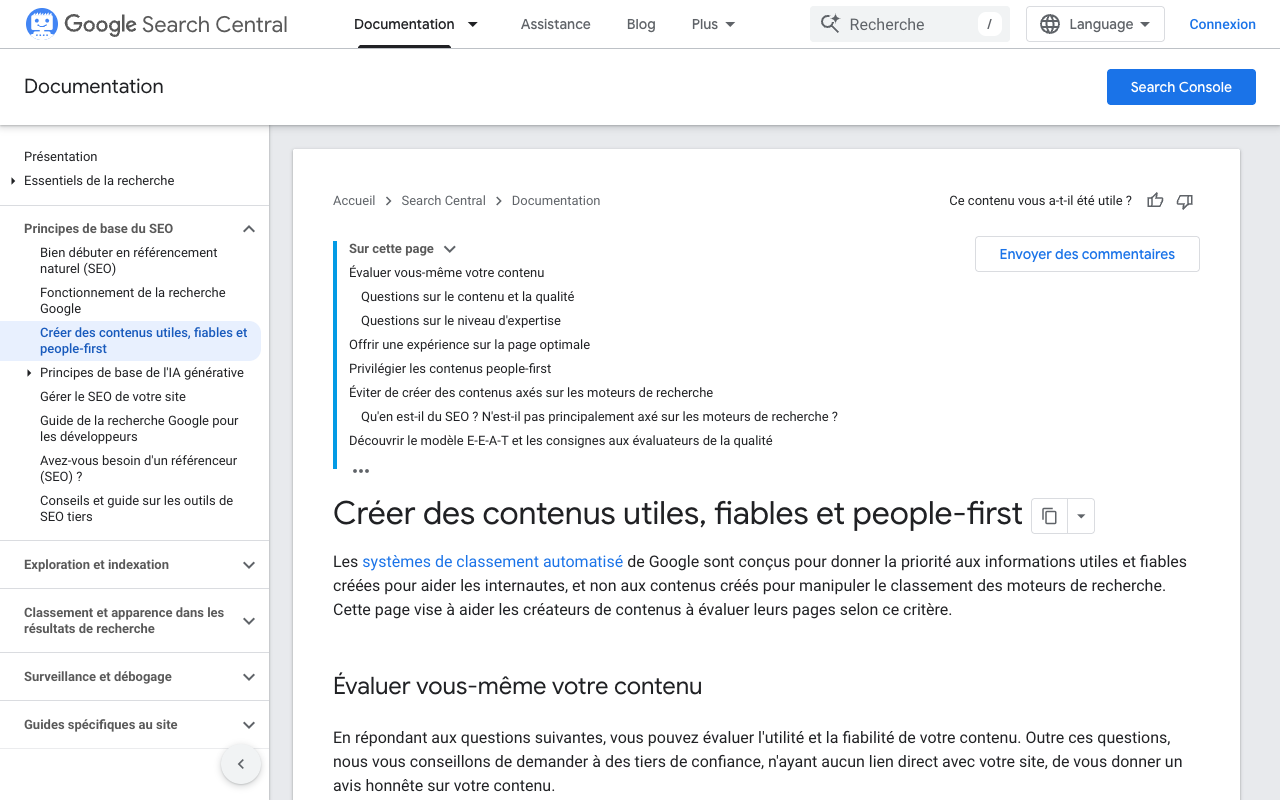Image resolution: width=1280 pixels, height=800 pixels.
Task: Click the Google Search Central logo
Action: [156, 24]
